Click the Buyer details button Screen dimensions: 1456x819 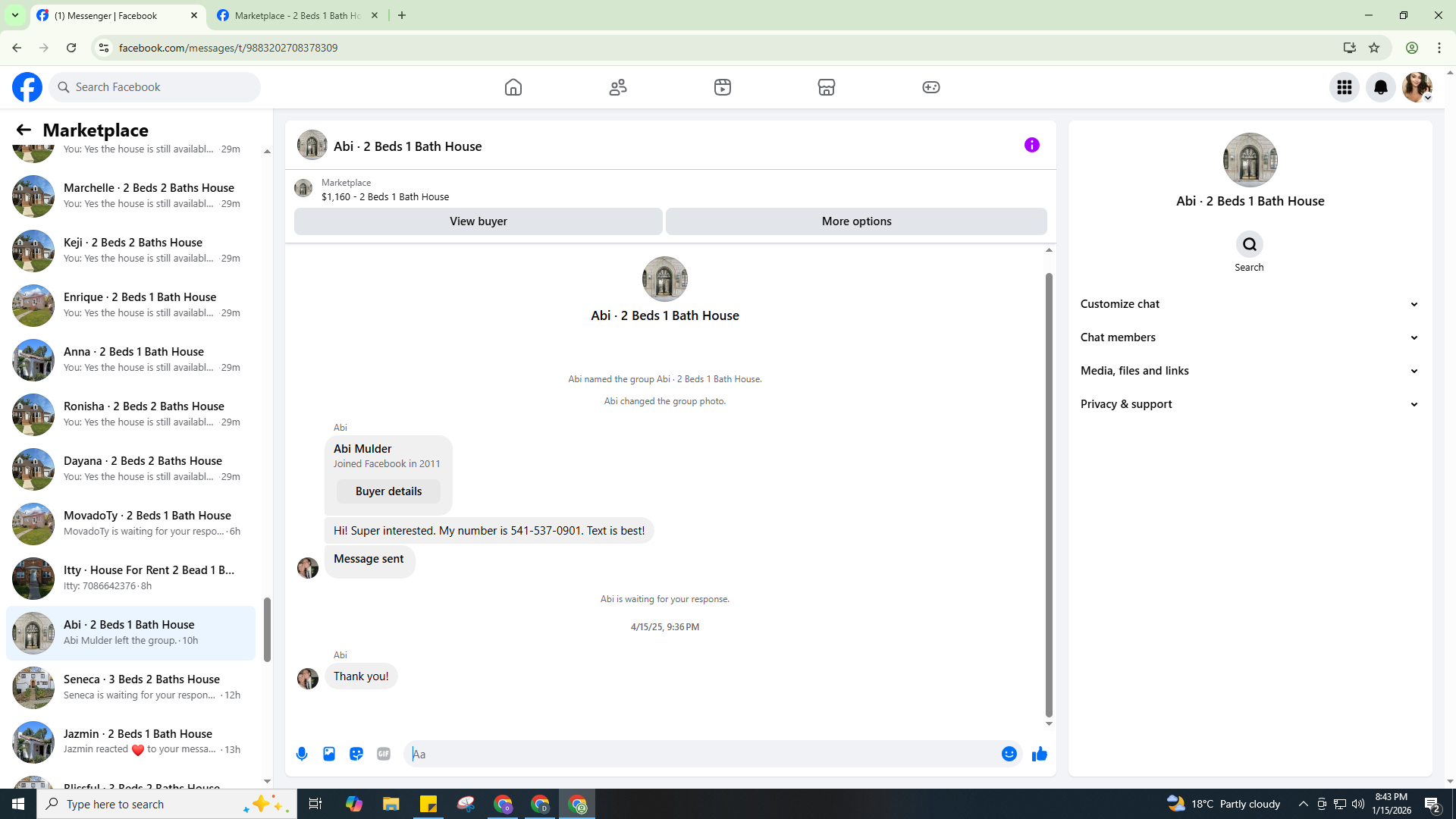click(388, 491)
